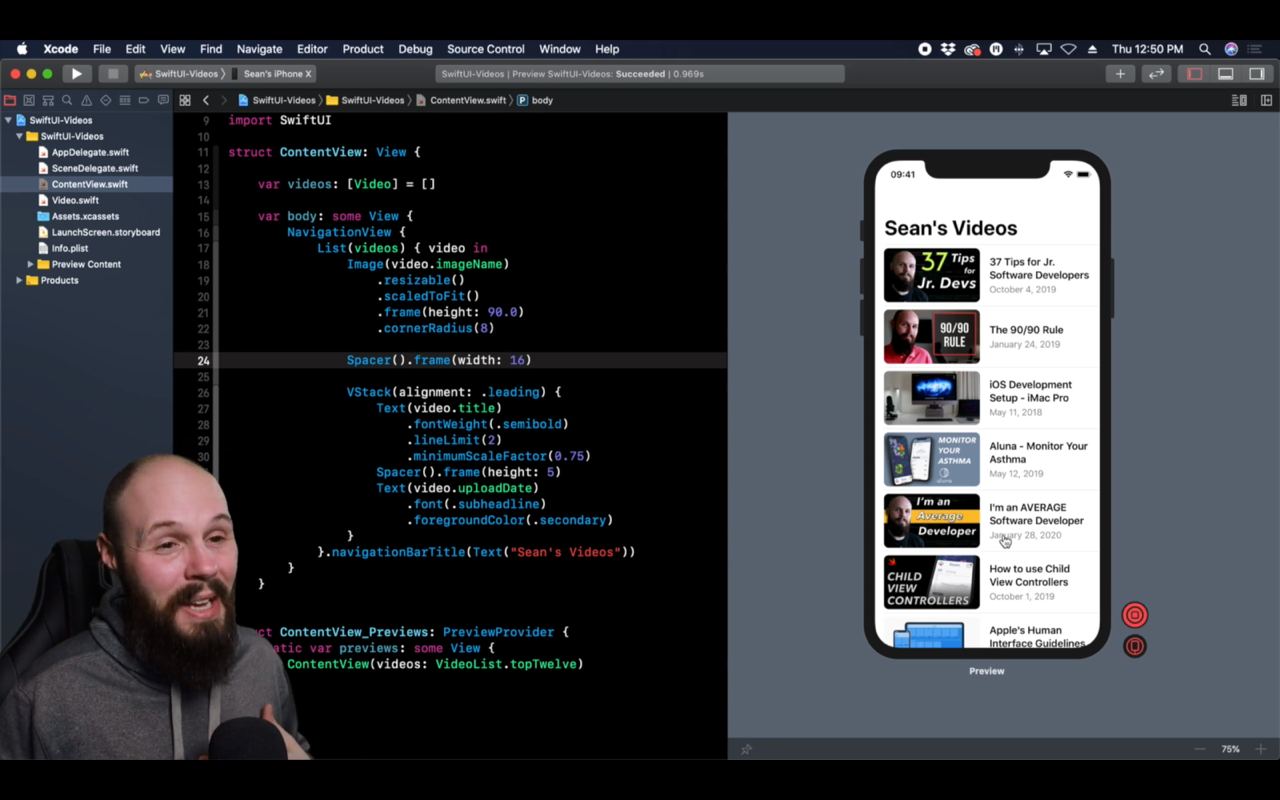Screen dimensions: 1280x800
Task: Open the Debug menu
Action: tap(415, 49)
